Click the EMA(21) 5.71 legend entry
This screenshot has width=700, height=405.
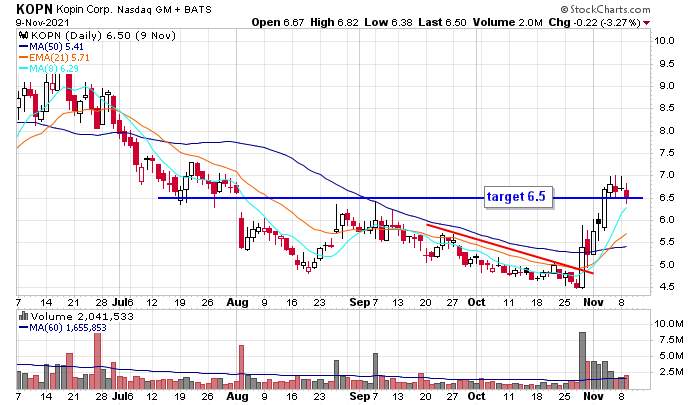[54, 58]
